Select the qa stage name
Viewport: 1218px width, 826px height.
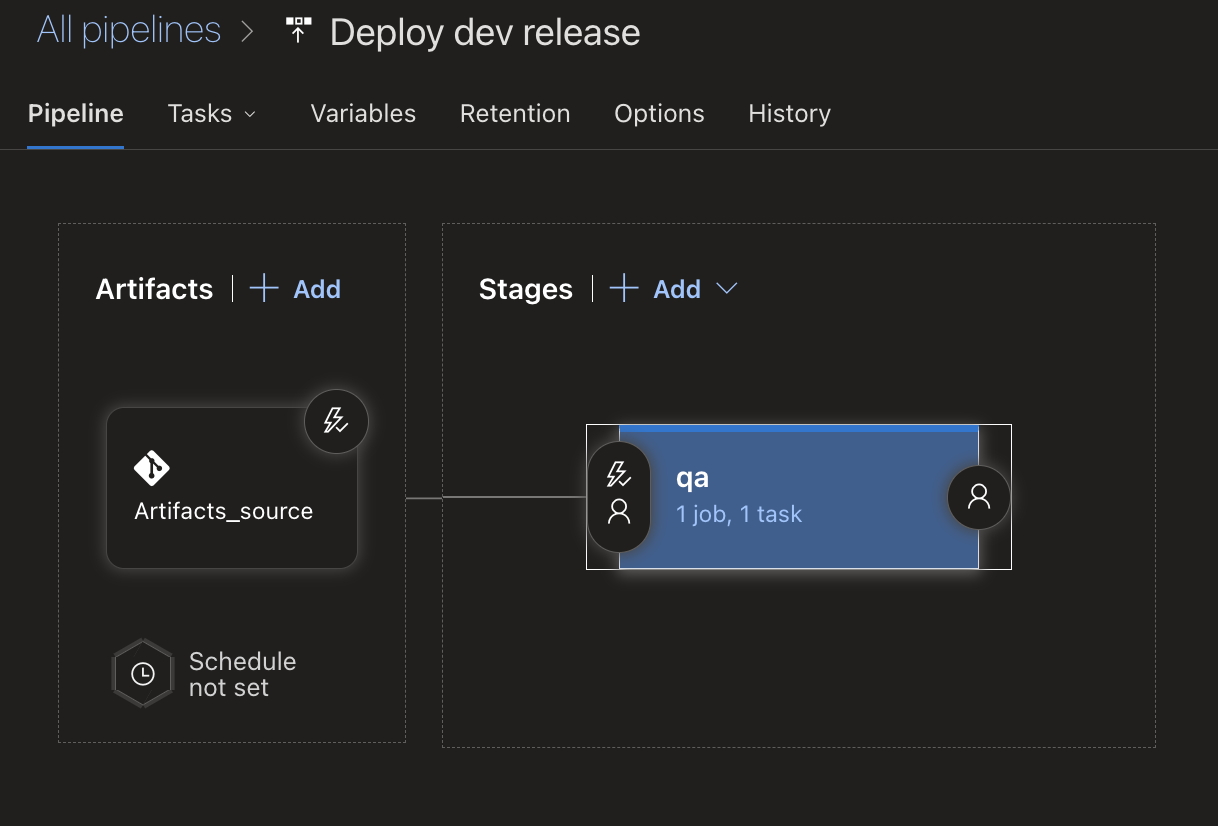pyautogui.click(x=693, y=478)
